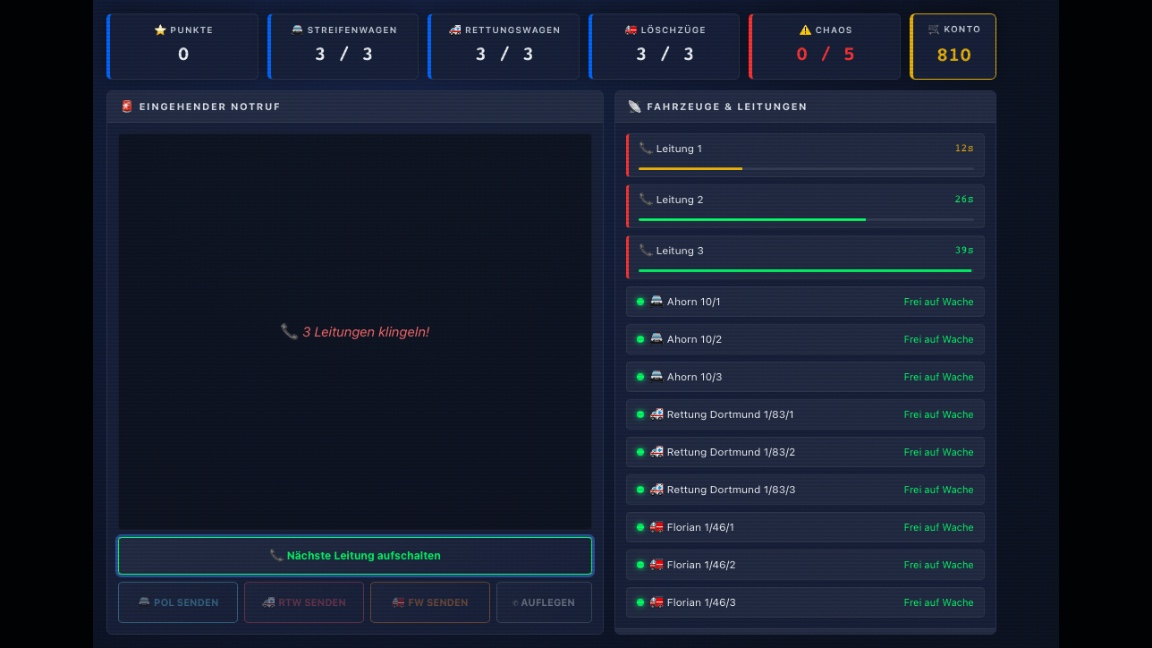Select the Ahorn 10/2 vehicle row
This screenshot has width=1152, height=648.
[x=805, y=339]
